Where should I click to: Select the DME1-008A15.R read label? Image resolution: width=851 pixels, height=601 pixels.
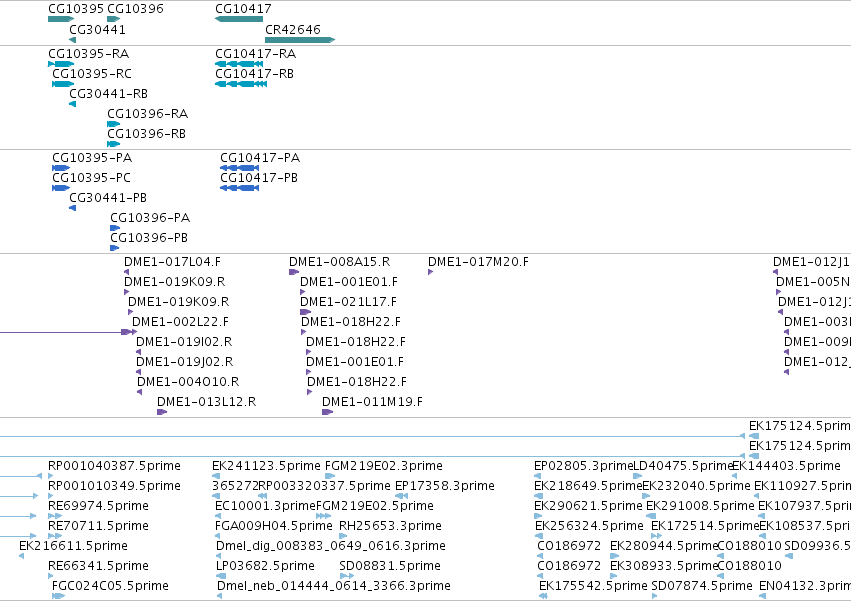point(340,262)
